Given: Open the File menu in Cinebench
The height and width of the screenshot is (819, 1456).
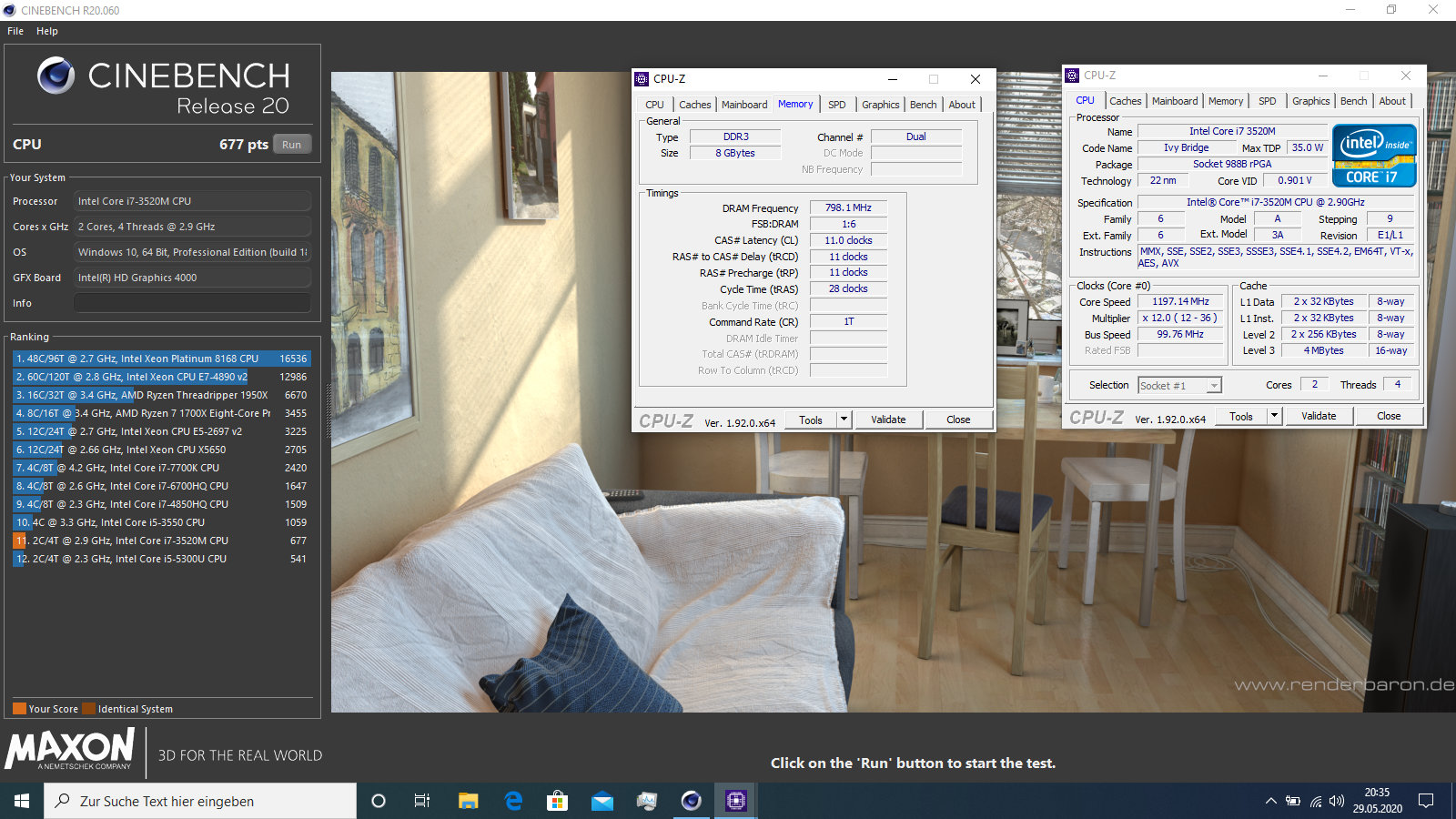Looking at the screenshot, I should pos(15,31).
